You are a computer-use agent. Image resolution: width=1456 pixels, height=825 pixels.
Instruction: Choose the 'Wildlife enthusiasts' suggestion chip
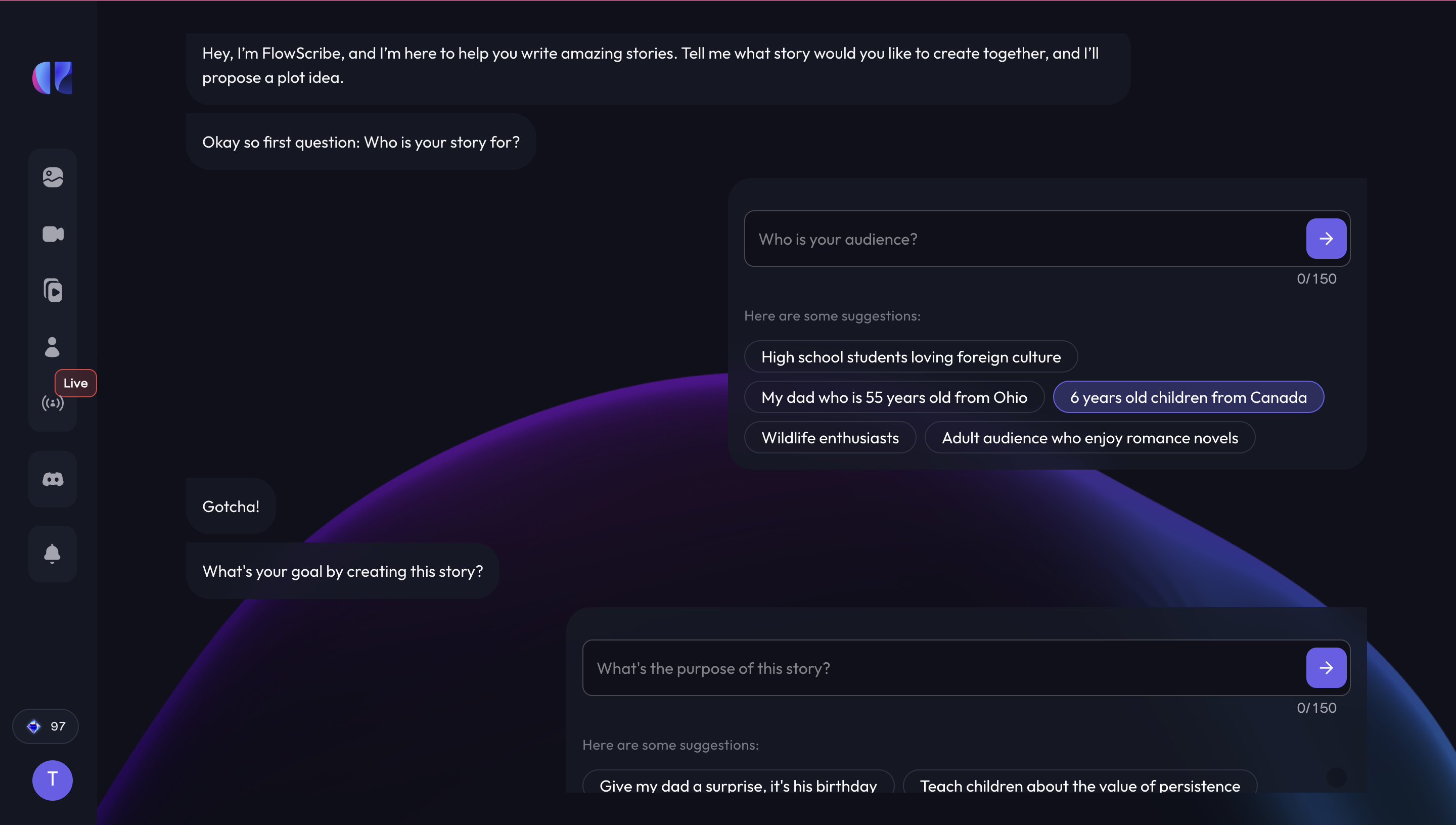pyautogui.click(x=830, y=437)
